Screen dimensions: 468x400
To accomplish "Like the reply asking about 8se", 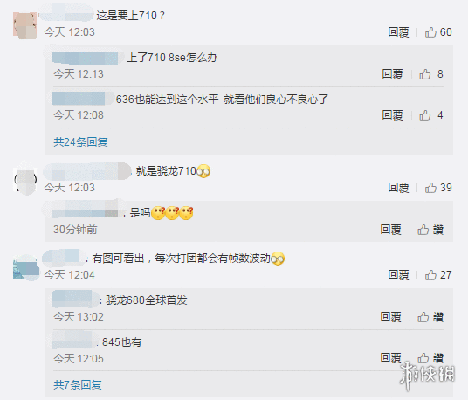I will pos(431,74).
